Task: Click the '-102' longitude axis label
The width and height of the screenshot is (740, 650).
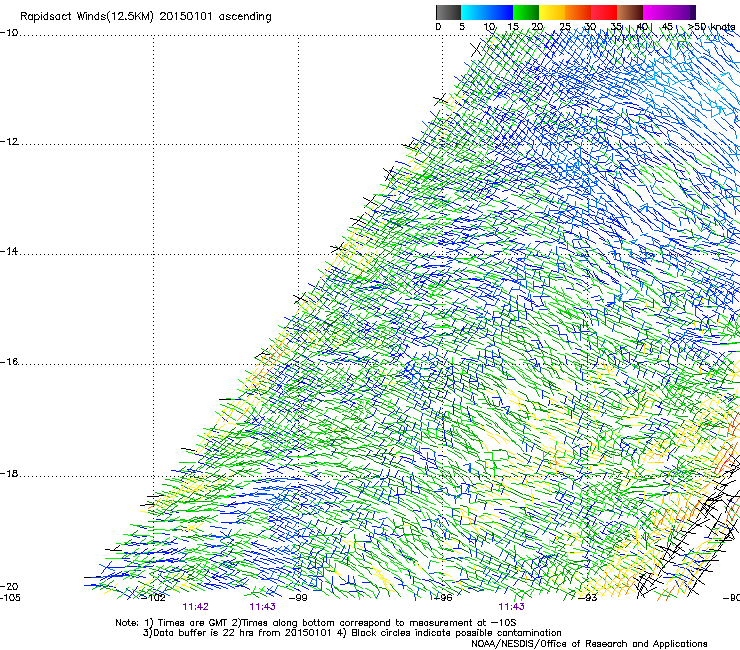Action: (x=154, y=598)
